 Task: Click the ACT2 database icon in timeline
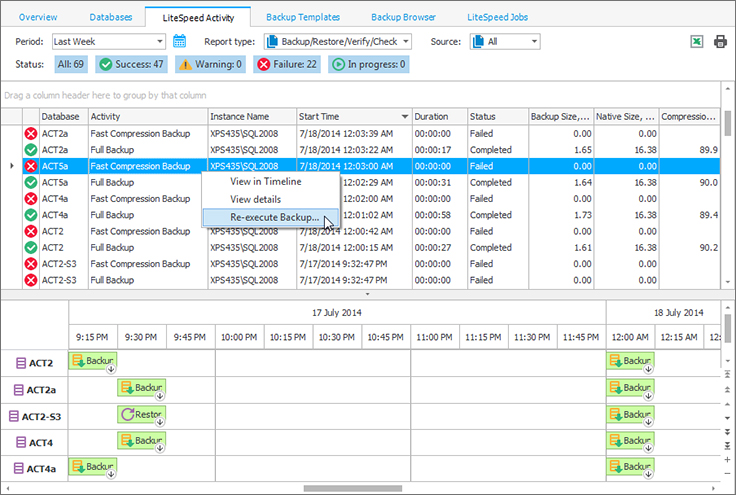pyautogui.click(x=18, y=362)
